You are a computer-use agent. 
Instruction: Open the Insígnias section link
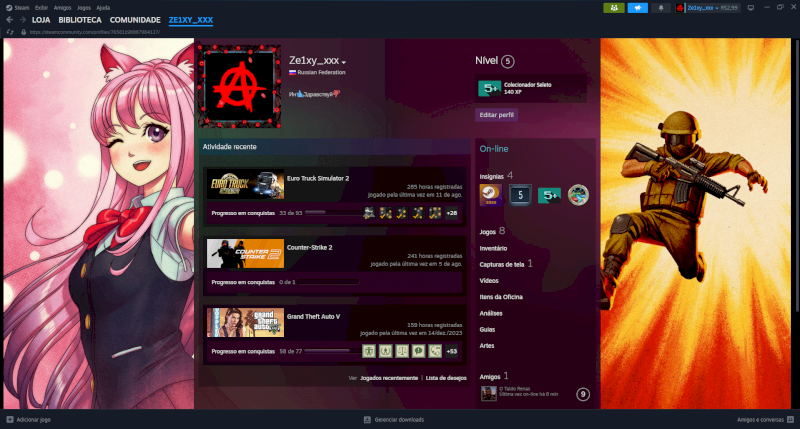(x=491, y=176)
